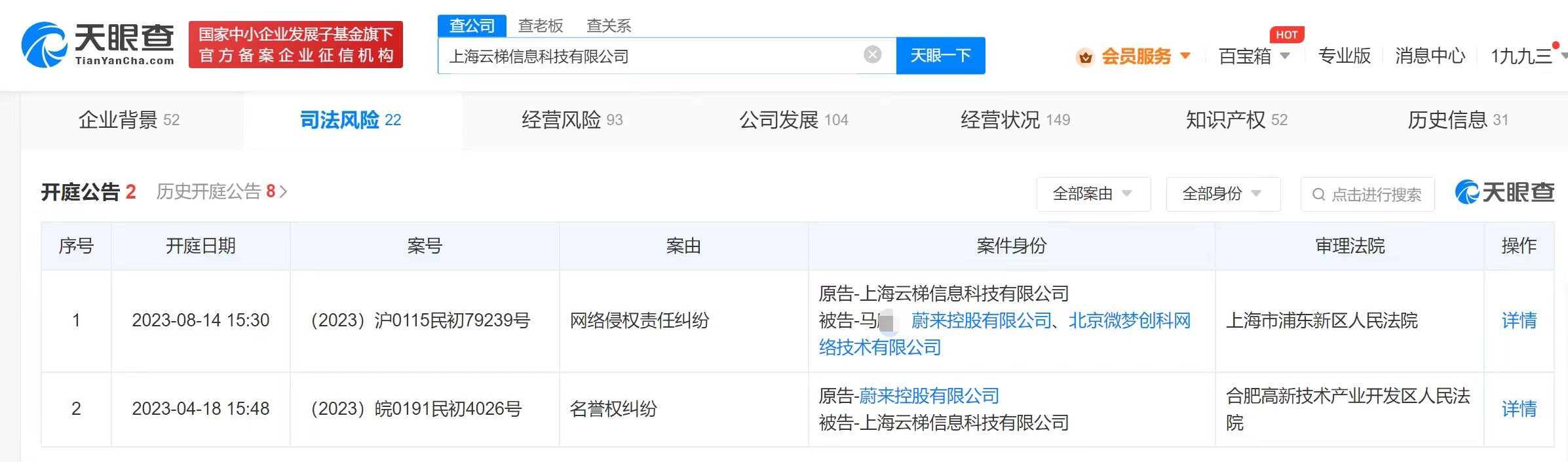Image resolution: width=1568 pixels, height=462 pixels.
Task: Clear the search box with the X icon
Action: coord(872,55)
